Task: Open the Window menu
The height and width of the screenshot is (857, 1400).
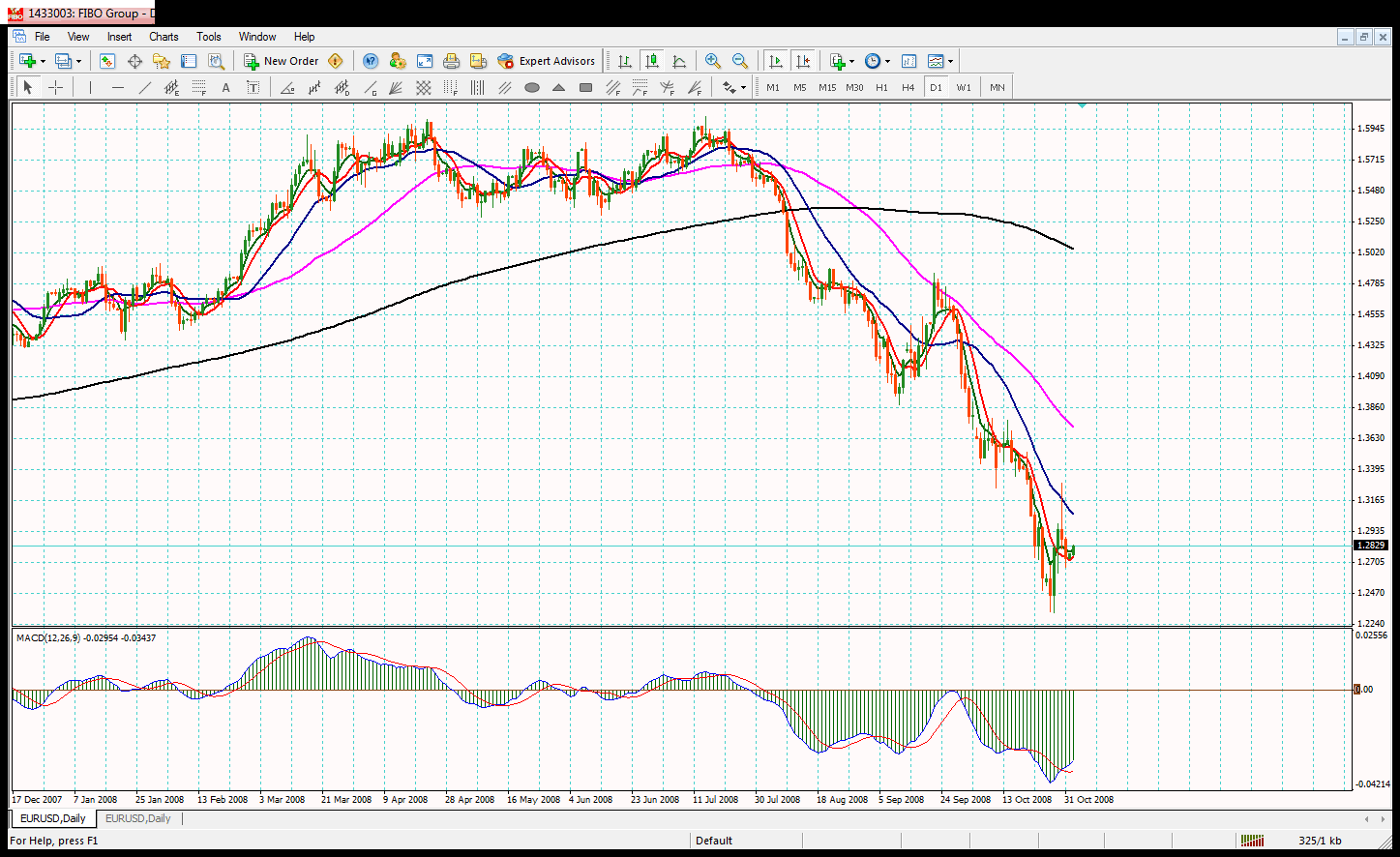Action: click(x=257, y=37)
